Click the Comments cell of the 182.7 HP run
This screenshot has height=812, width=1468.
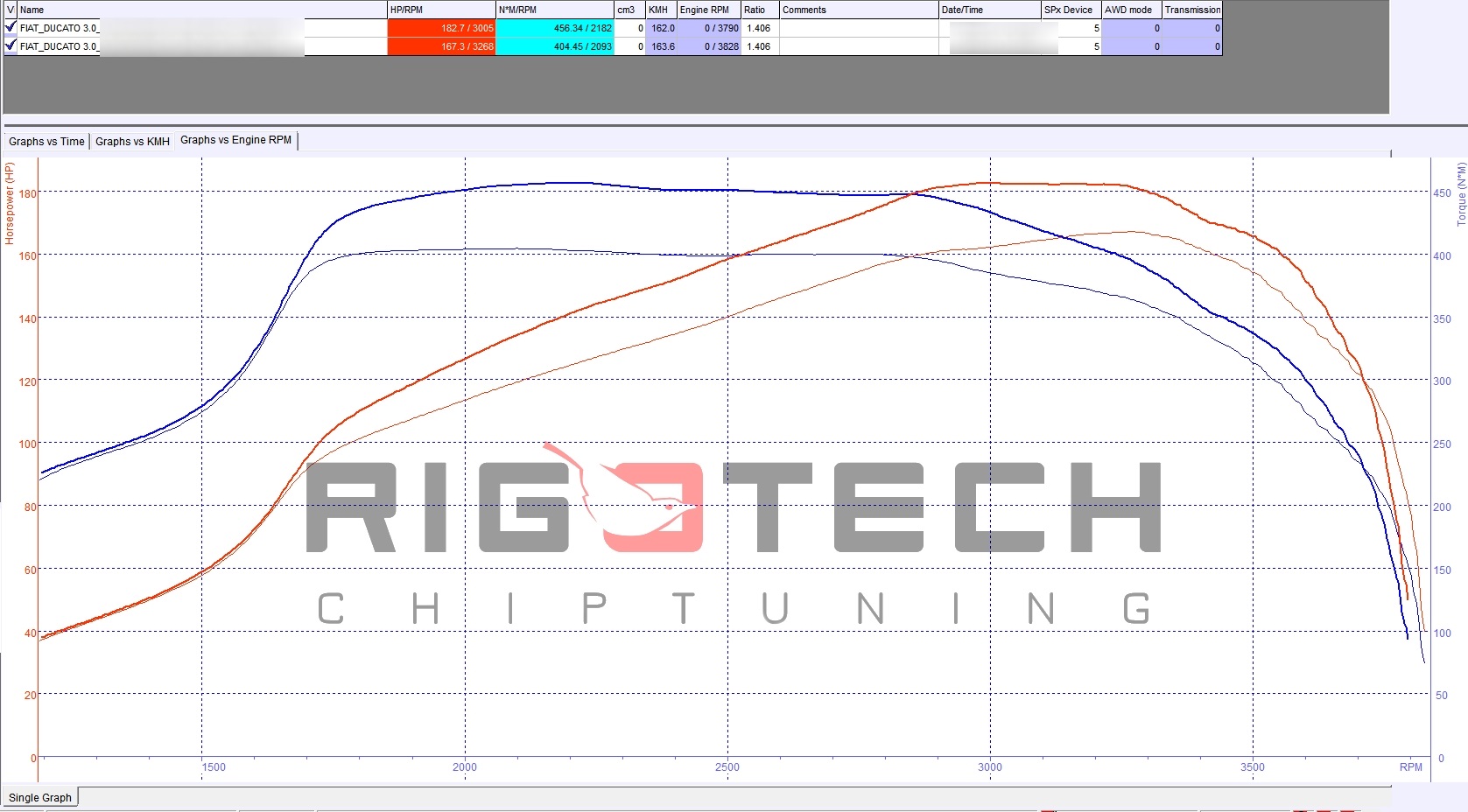click(x=859, y=28)
